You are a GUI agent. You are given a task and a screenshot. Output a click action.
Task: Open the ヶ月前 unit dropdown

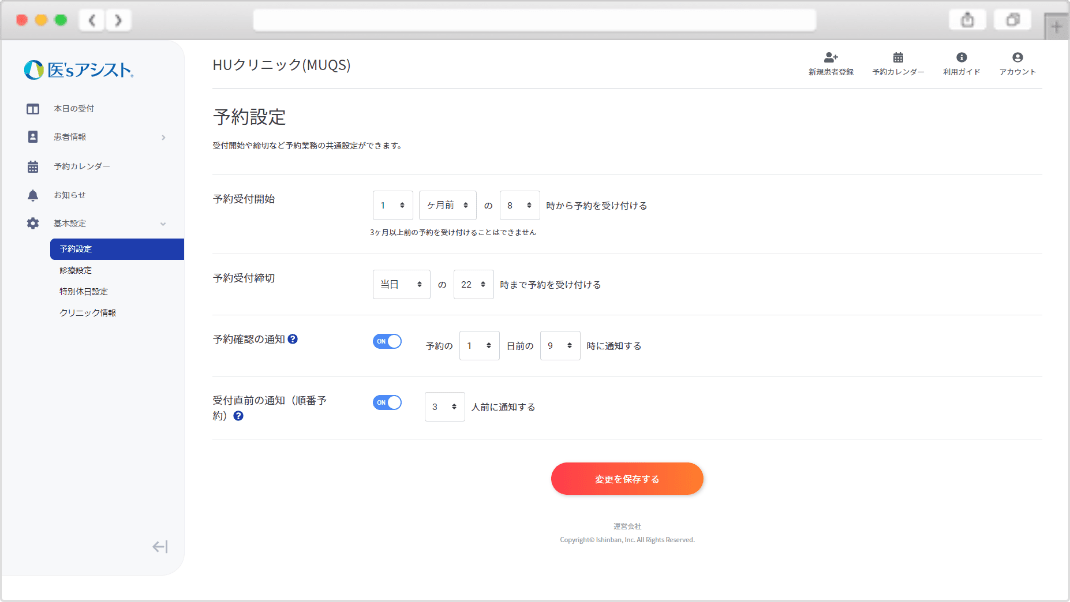[x=447, y=205]
